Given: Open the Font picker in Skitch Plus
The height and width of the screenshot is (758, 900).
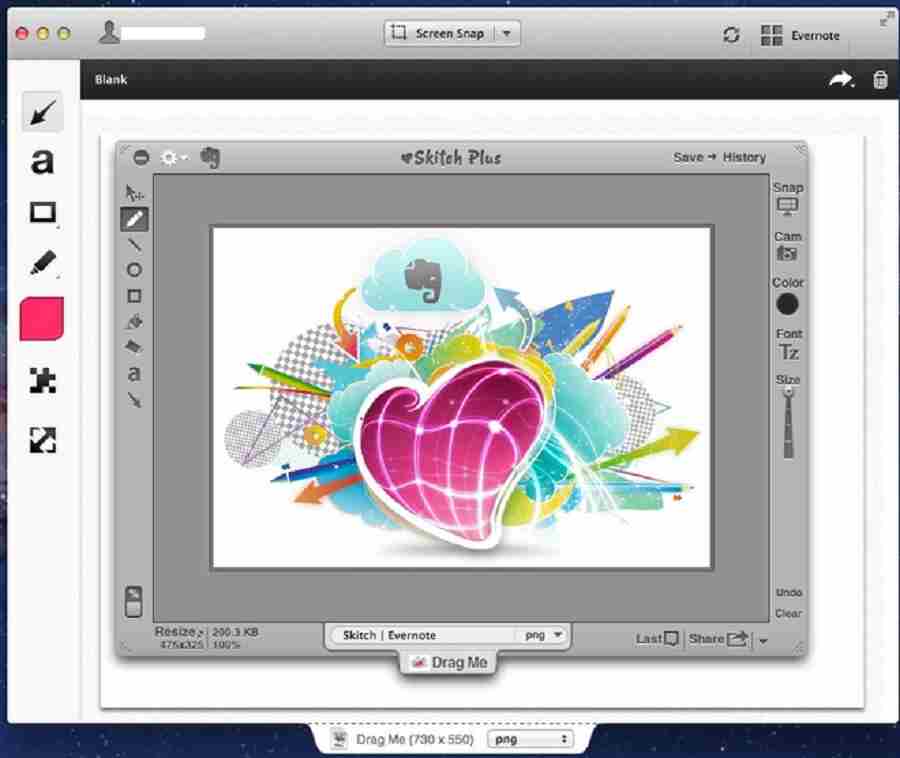Looking at the screenshot, I should [789, 352].
